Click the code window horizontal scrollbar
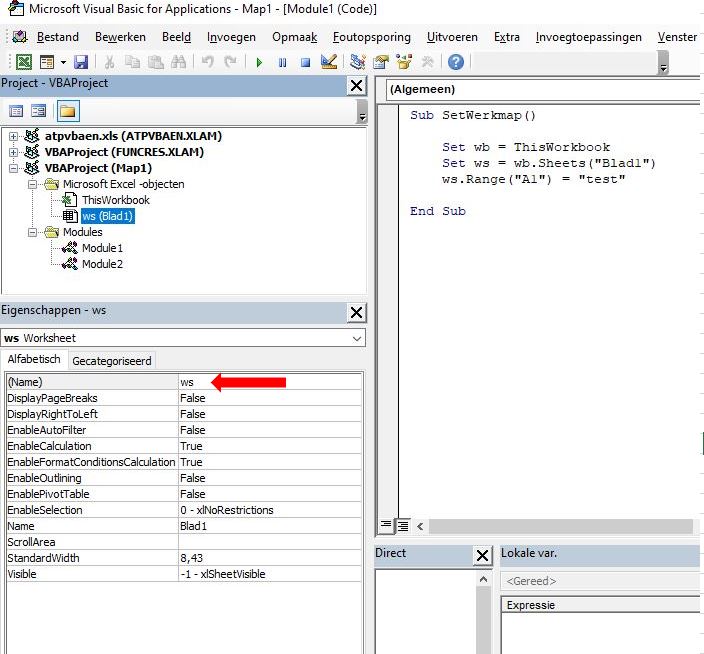 (560, 526)
